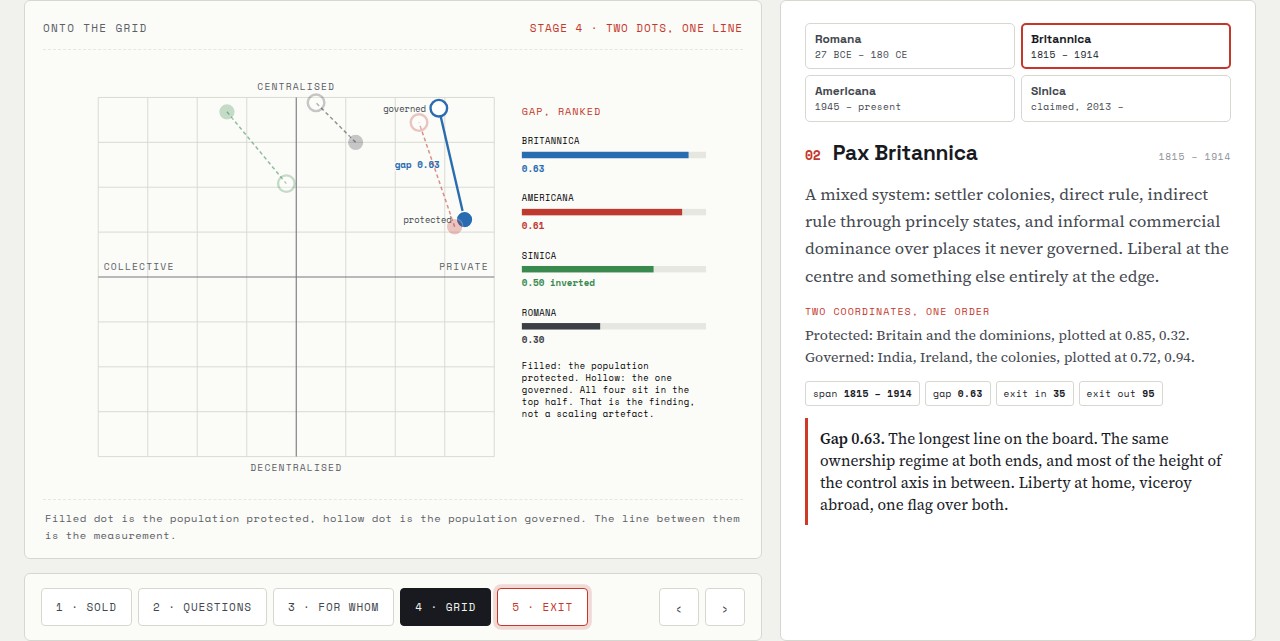Viewport: 1280px width, 641px height.
Task: Click the 'span 1815 – 1914' chip
Action: [862, 393]
